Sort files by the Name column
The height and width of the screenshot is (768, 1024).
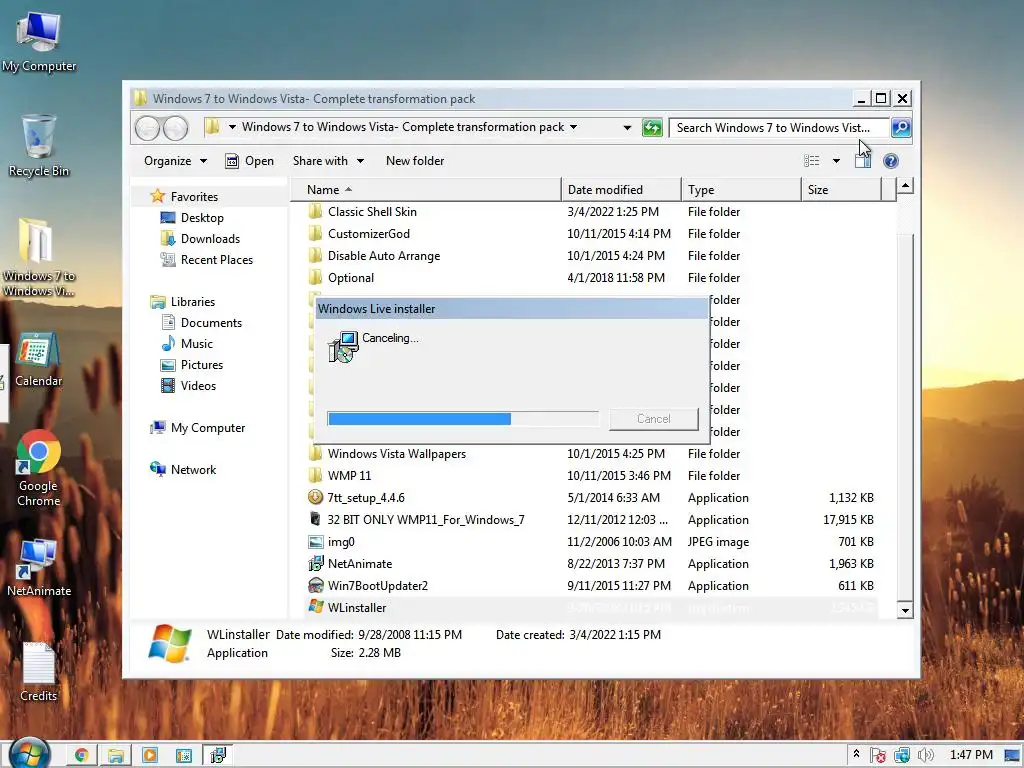point(426,189)
